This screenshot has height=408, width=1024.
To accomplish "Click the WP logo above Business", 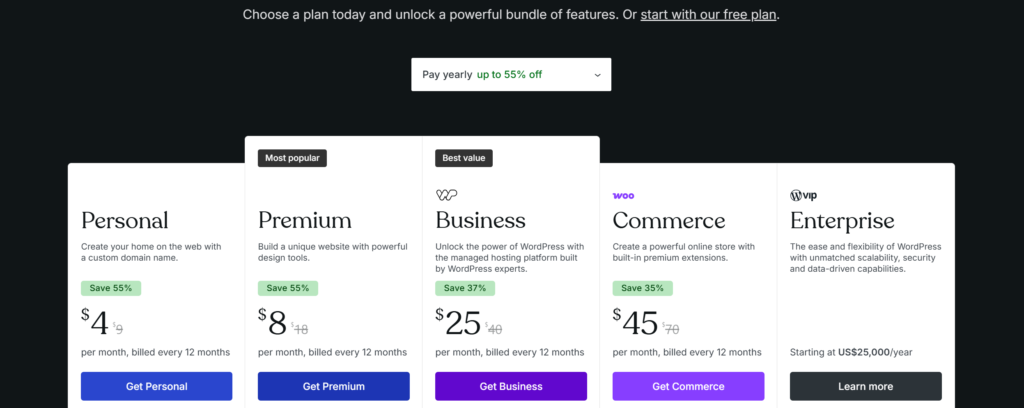I will pyautogui.click(x=447, y=195).
